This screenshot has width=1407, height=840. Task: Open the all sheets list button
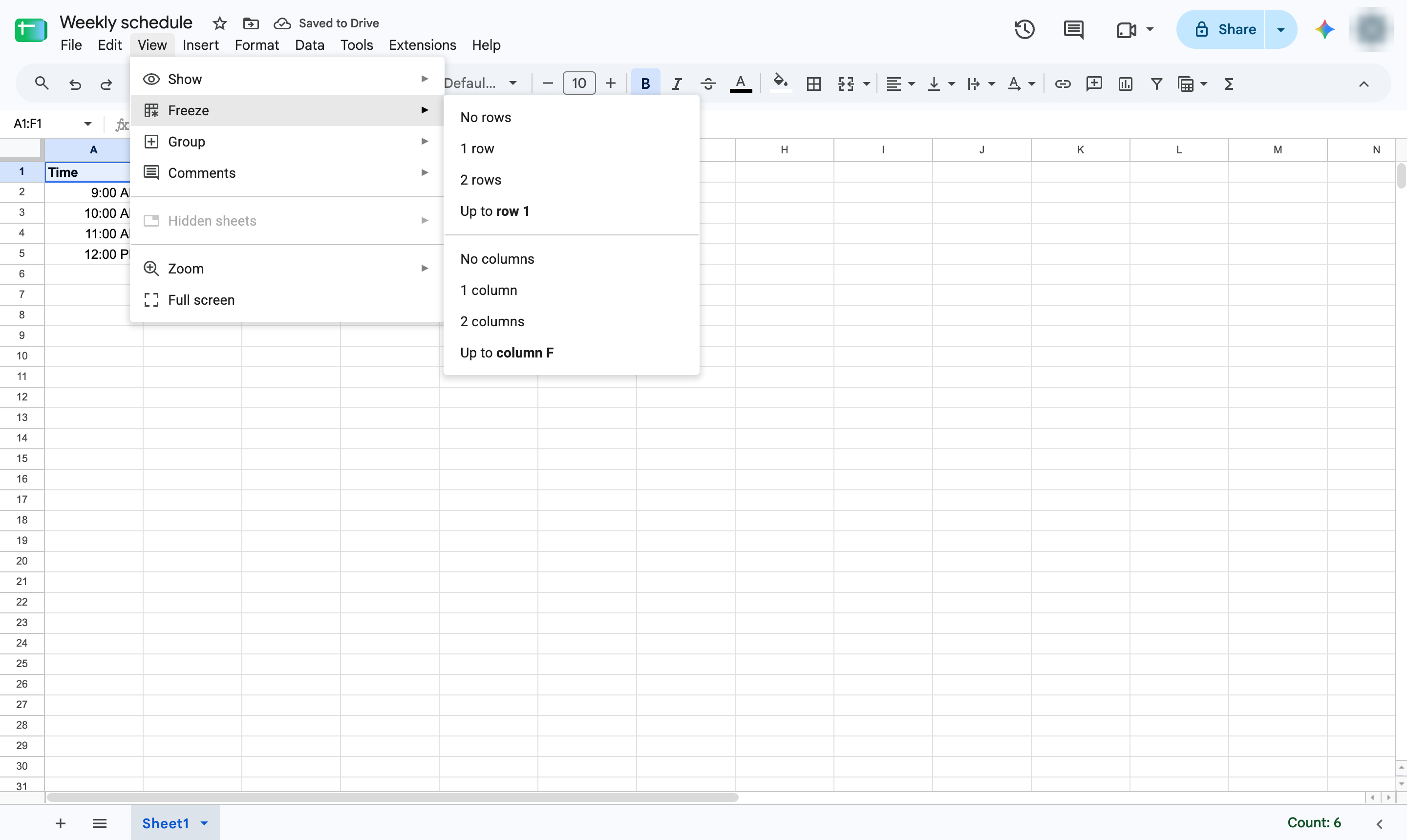point(100,823)
